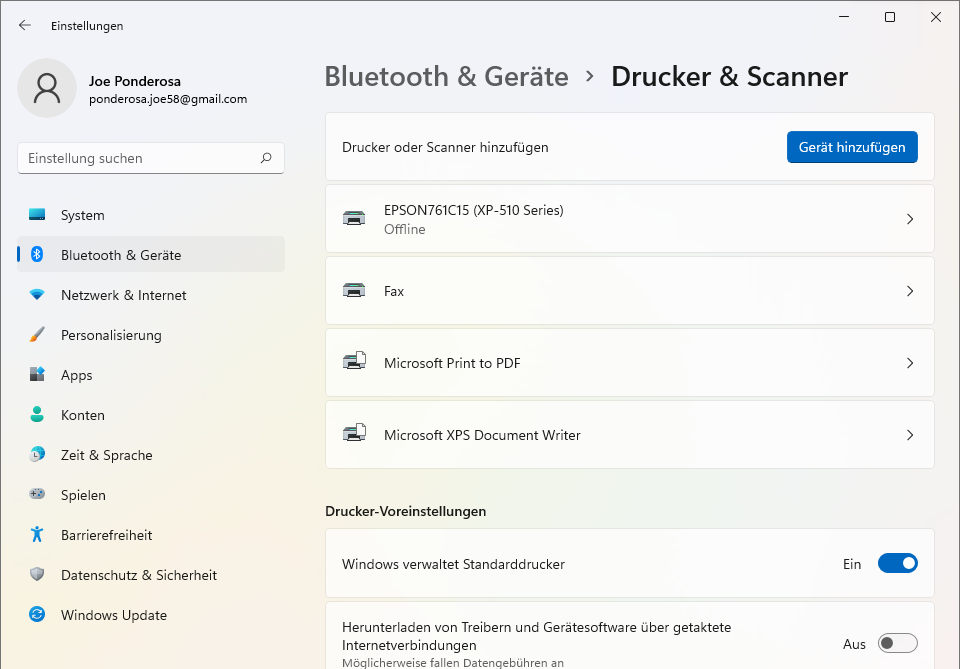This screenshot has width=960, height=669.
Task: Expand the EPSON761C15 printer entry chevron
Action: (x=909, y=219)
